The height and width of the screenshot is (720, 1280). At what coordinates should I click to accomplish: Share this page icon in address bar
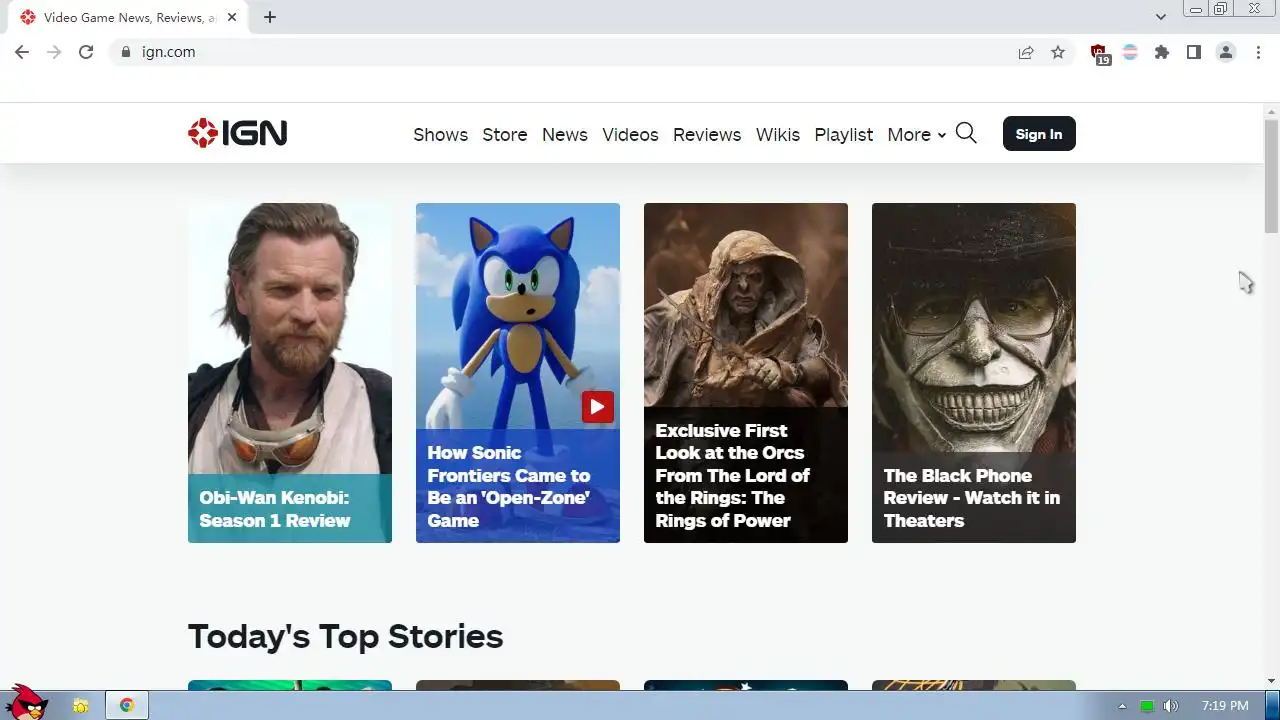click(x=1026, y=52)
